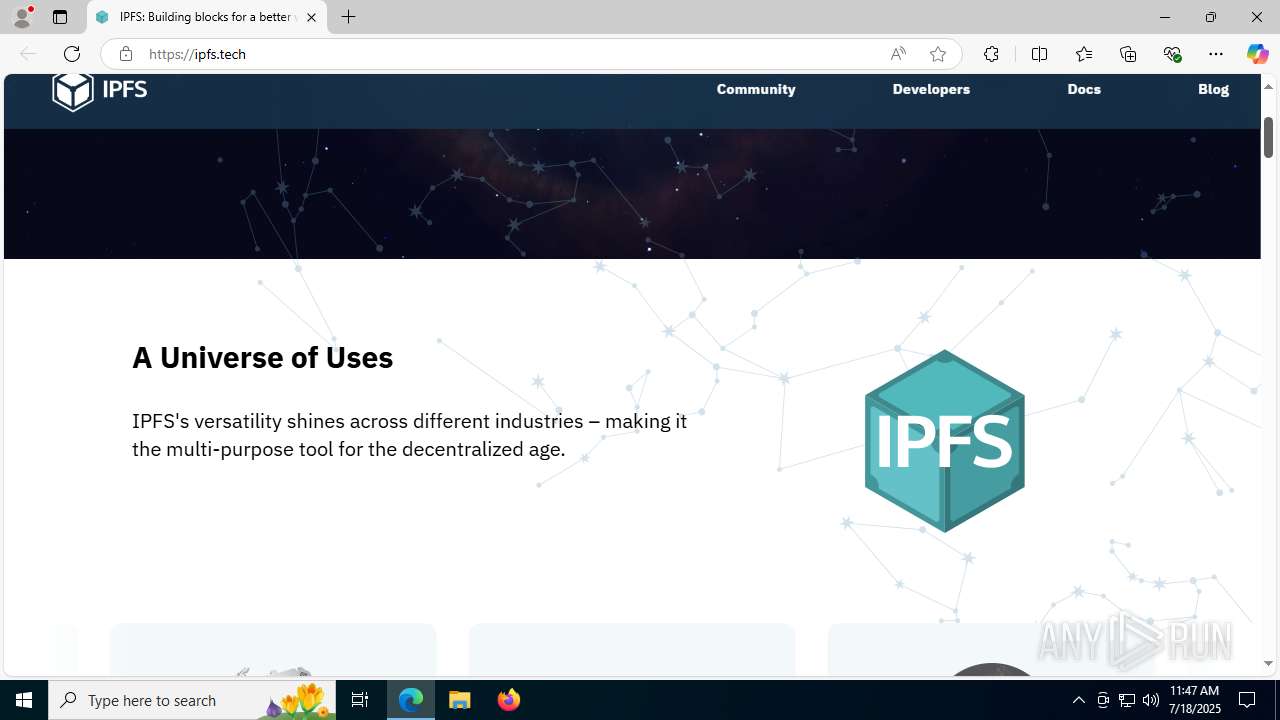The width and height of the screenshot is (1280, 720).
Task: Open volume control speaker icon
Action: tap(1151, 700)
